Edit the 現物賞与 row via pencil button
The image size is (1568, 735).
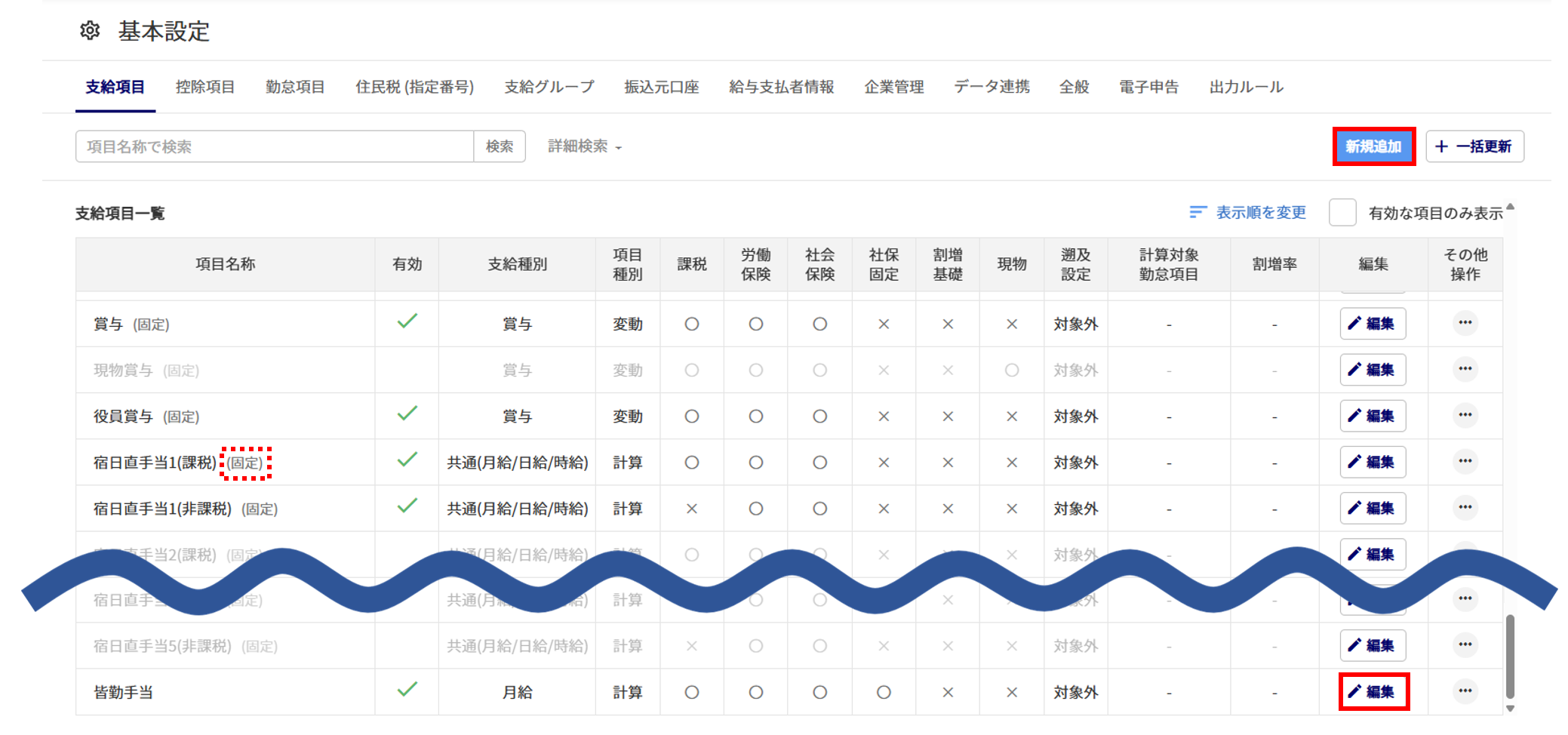tap(1373, 370)
